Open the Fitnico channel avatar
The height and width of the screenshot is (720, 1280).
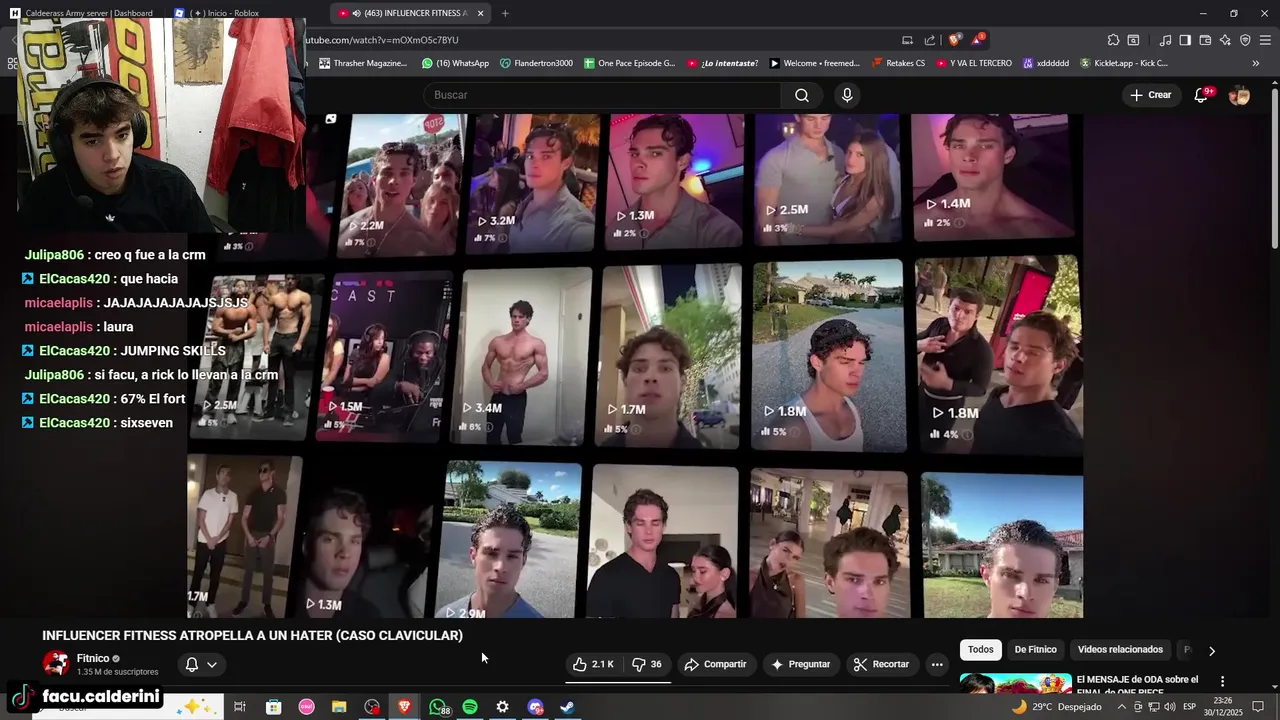point(56,663)
